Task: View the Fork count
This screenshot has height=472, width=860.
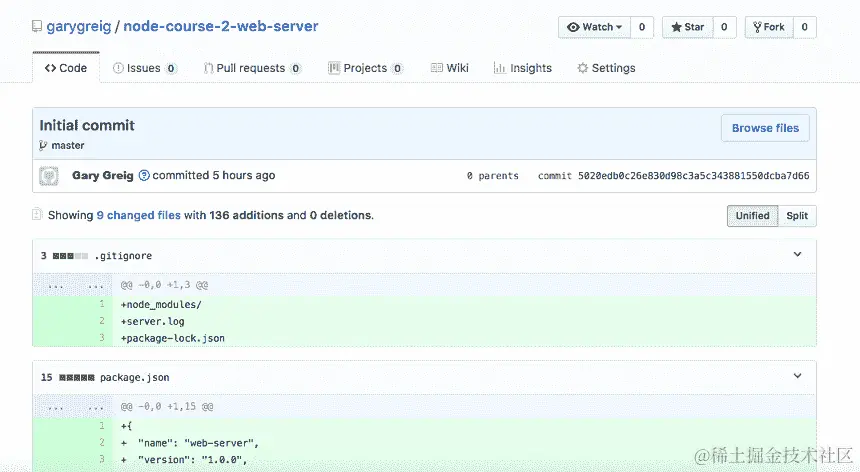Action: click(805, 27)
